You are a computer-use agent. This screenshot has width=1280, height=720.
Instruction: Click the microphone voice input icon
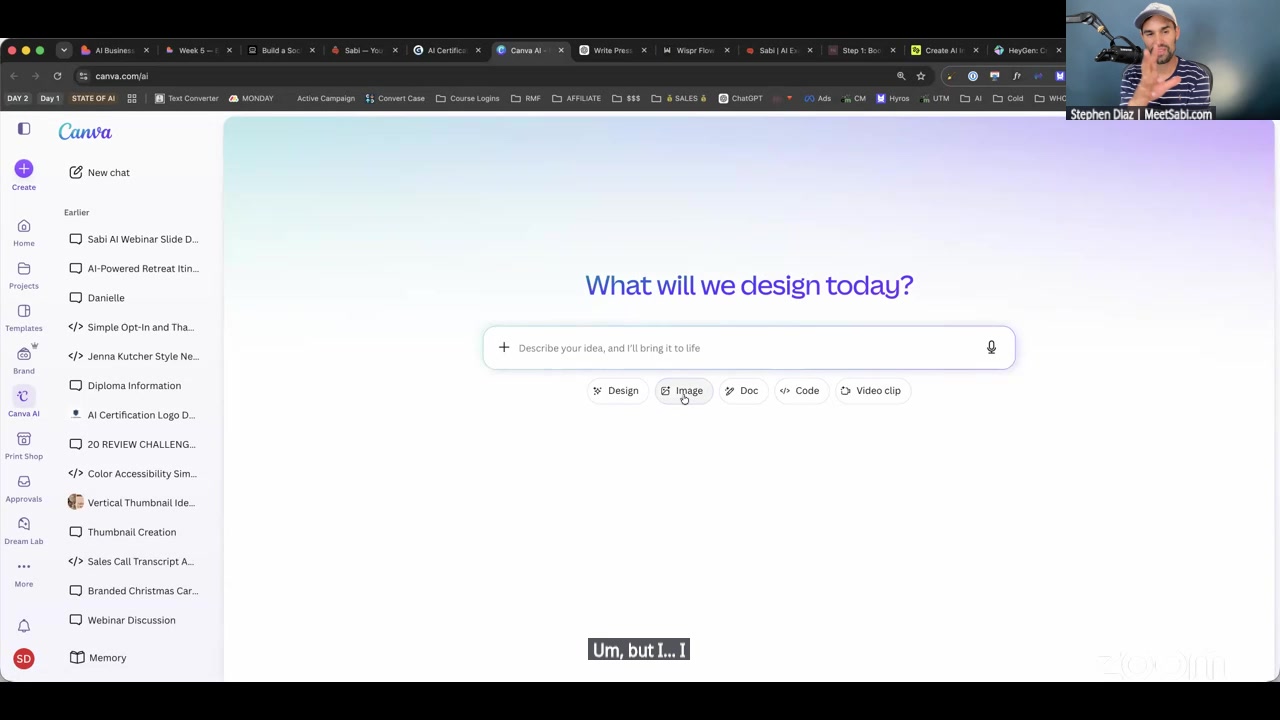pyautogui.click(x=991, y=348)
